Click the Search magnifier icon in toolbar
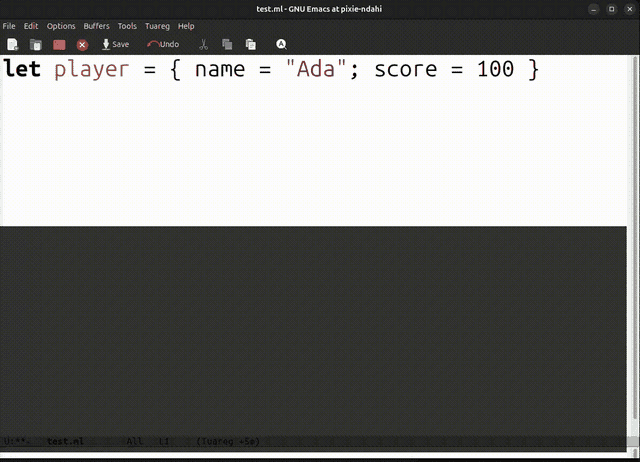Viewport: 640px width, 462px height. [x=281, y=44]
